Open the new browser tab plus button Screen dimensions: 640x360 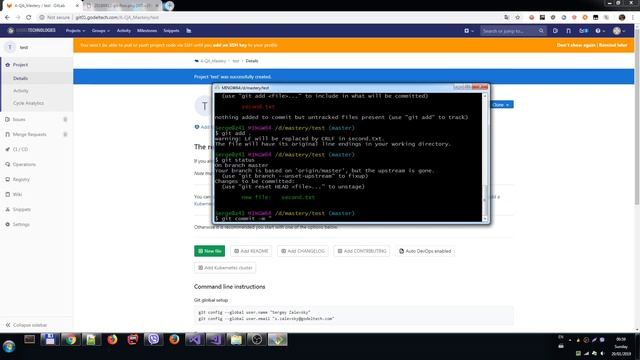[x=169, y=6]
